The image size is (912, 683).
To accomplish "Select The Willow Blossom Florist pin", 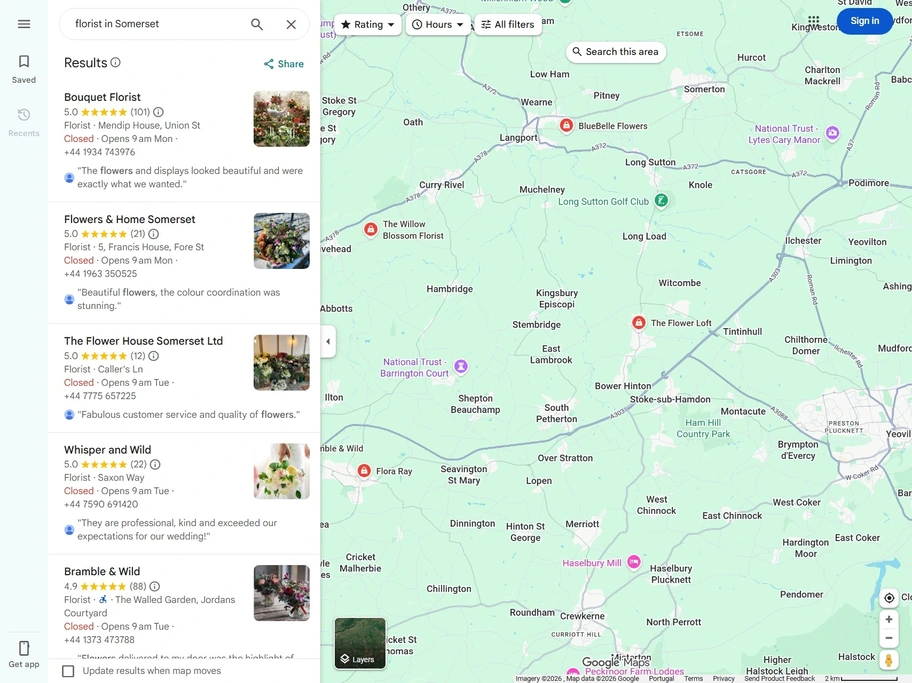I will [370, 229].
